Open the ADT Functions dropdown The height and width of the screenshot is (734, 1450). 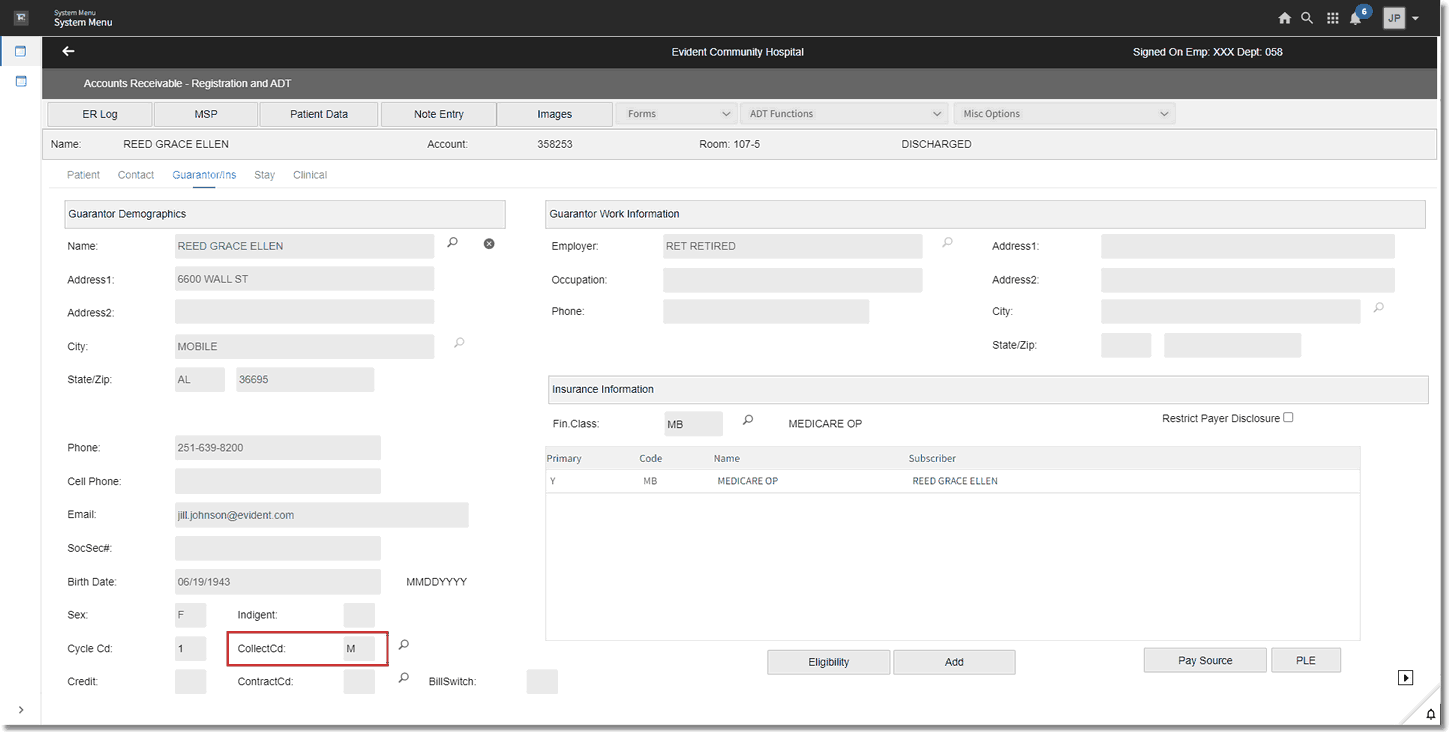[x=843, y=114]
